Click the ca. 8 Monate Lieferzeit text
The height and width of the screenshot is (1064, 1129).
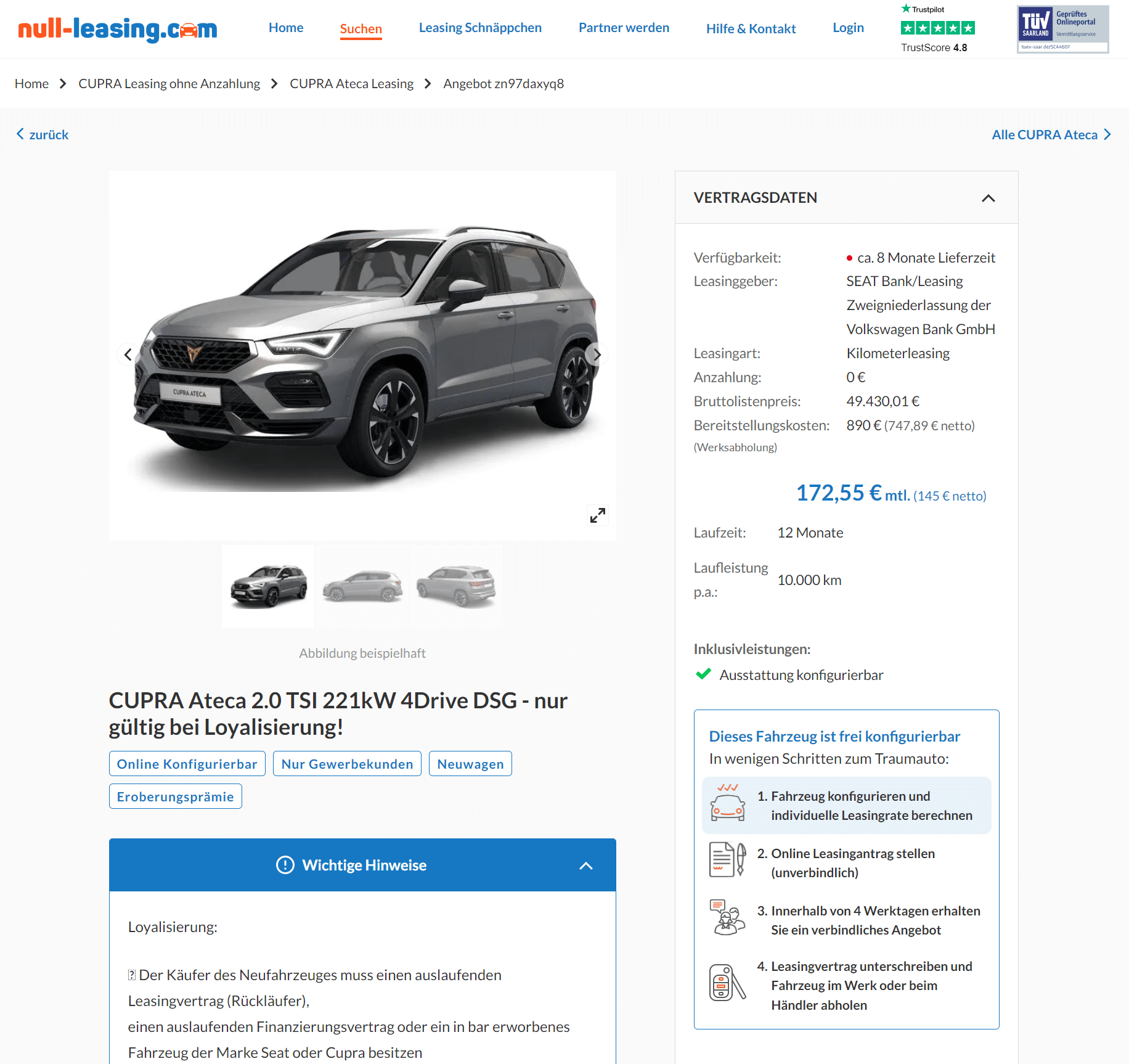coord(926,258)
